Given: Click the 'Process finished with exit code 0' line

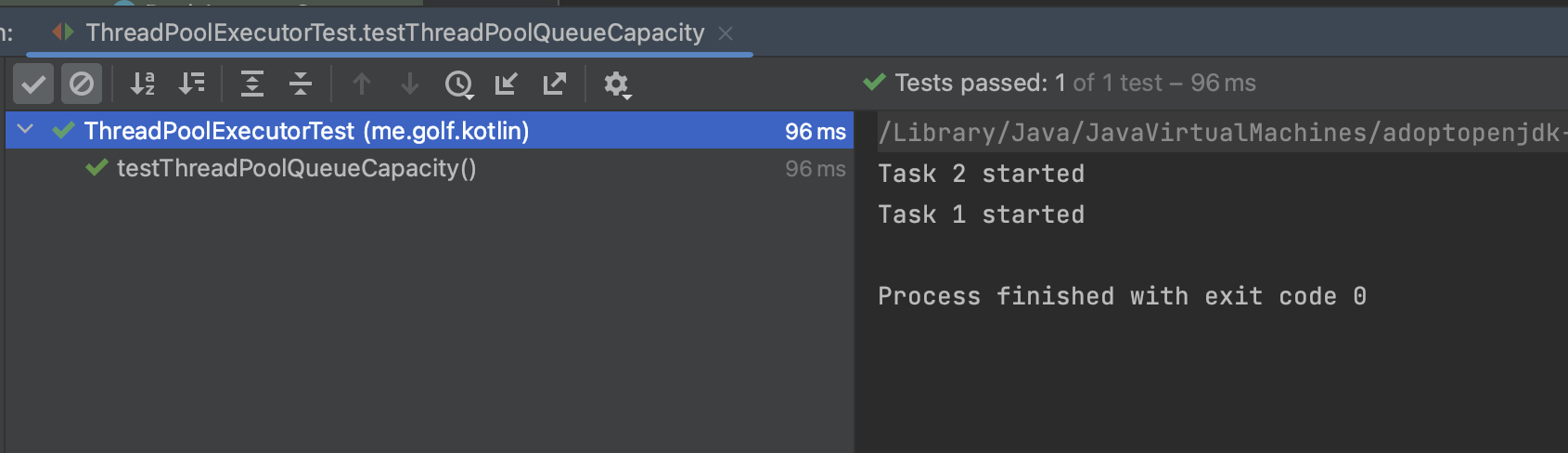Looking at the screenshot, I should pos(1121,296).
